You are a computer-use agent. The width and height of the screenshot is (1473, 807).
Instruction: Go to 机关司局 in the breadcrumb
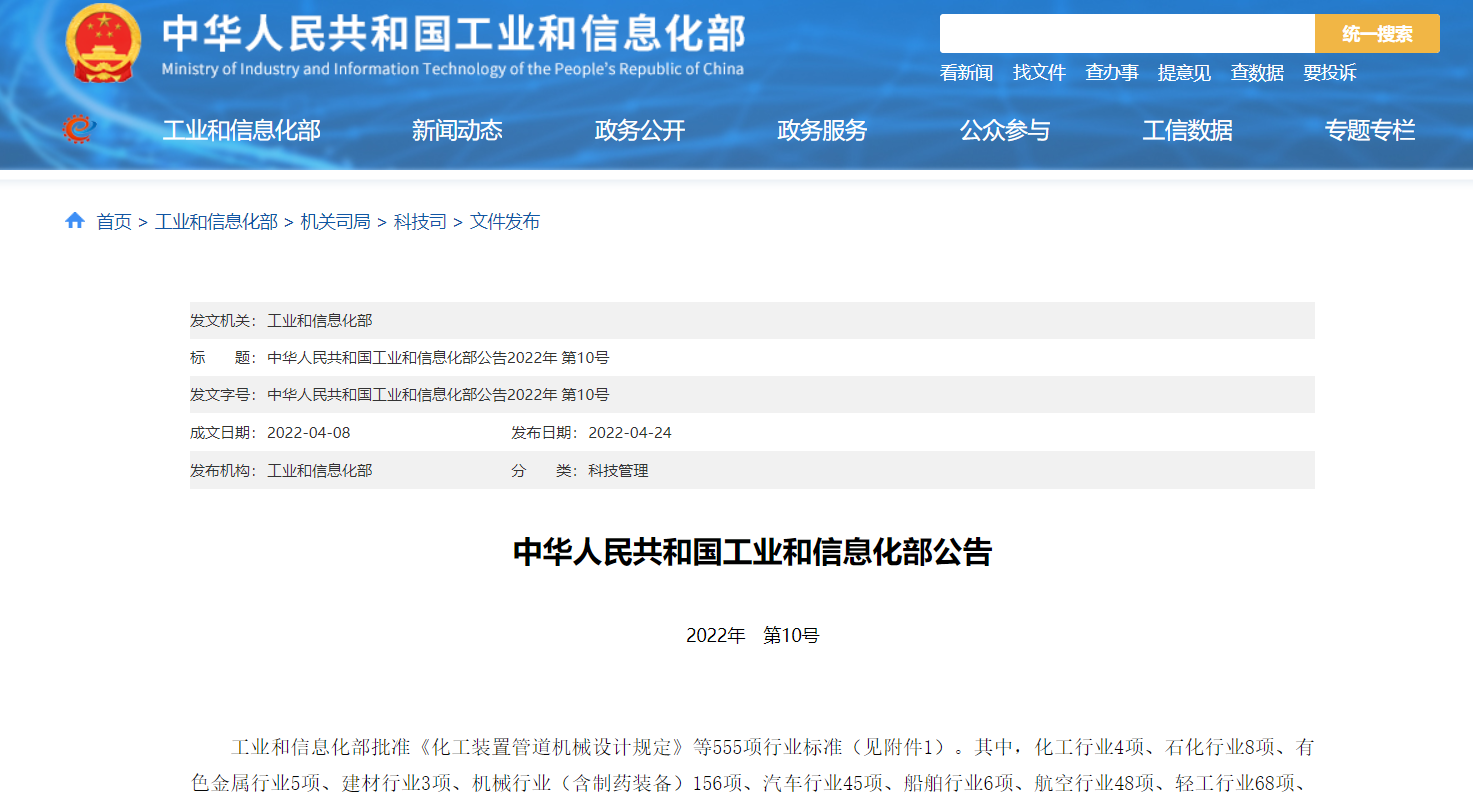click(335, 222)
